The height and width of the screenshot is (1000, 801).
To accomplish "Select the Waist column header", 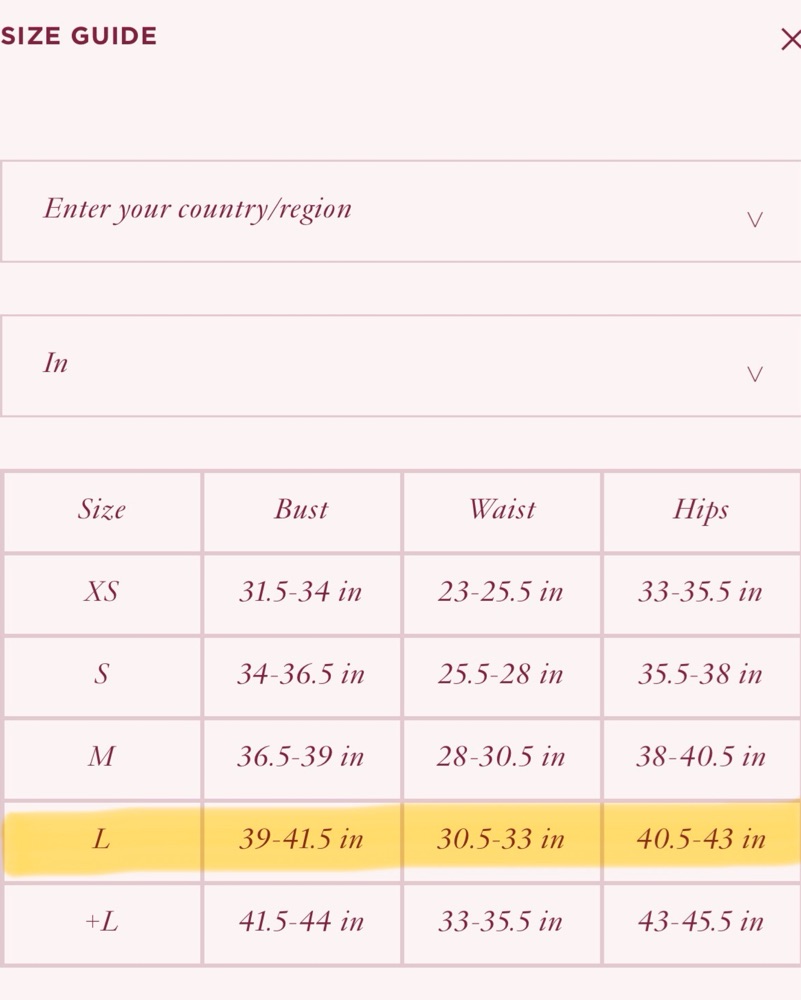I will pyautogui.click(x=502, y=510).
